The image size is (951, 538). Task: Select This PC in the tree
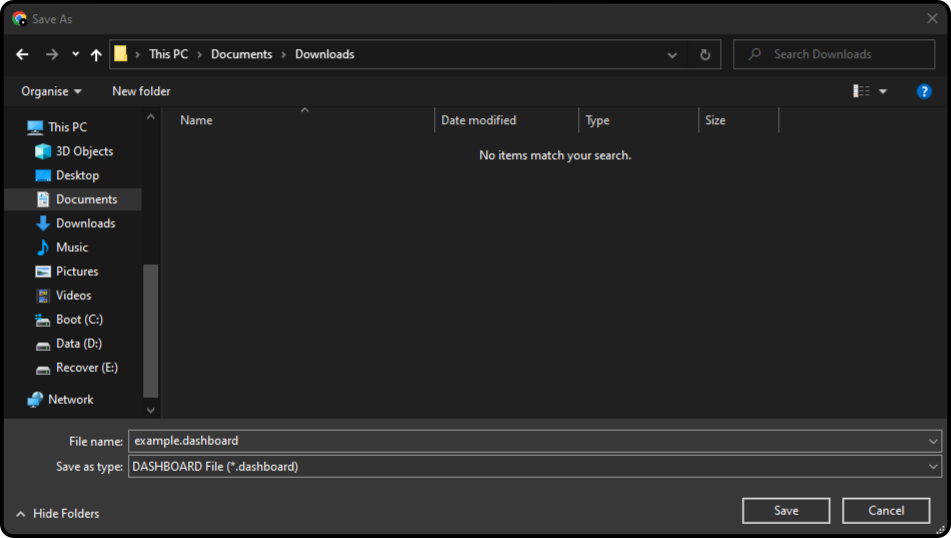(67, 127)
